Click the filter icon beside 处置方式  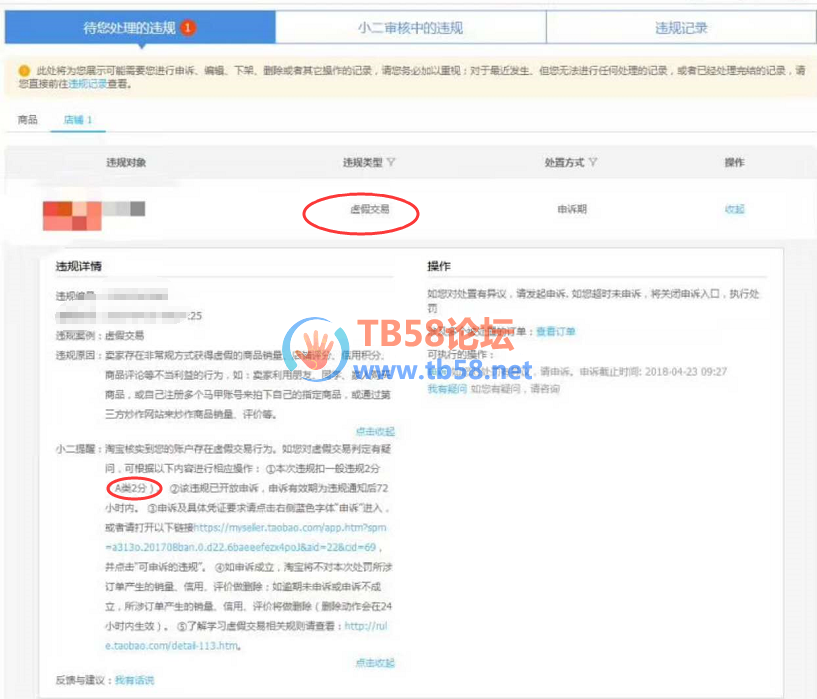(592, 163)
